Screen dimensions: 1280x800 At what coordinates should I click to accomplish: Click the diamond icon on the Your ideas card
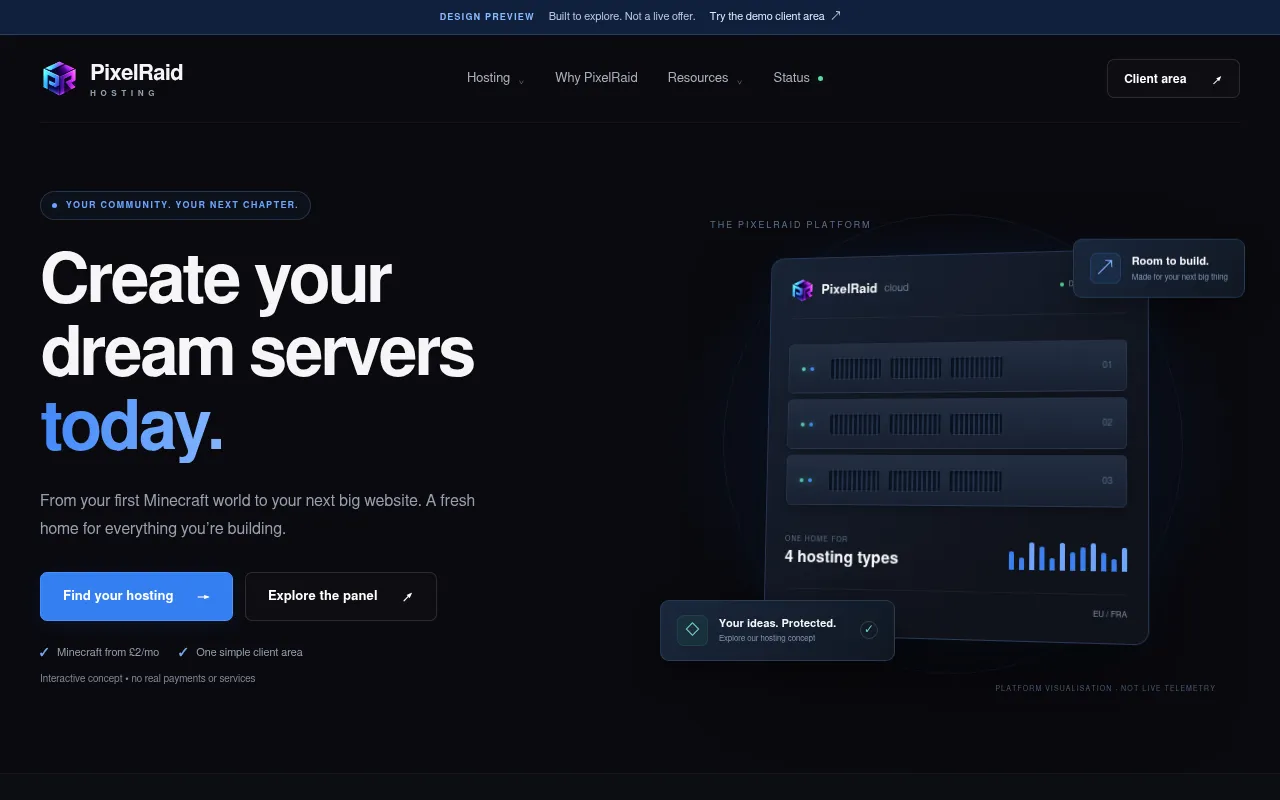692,630
